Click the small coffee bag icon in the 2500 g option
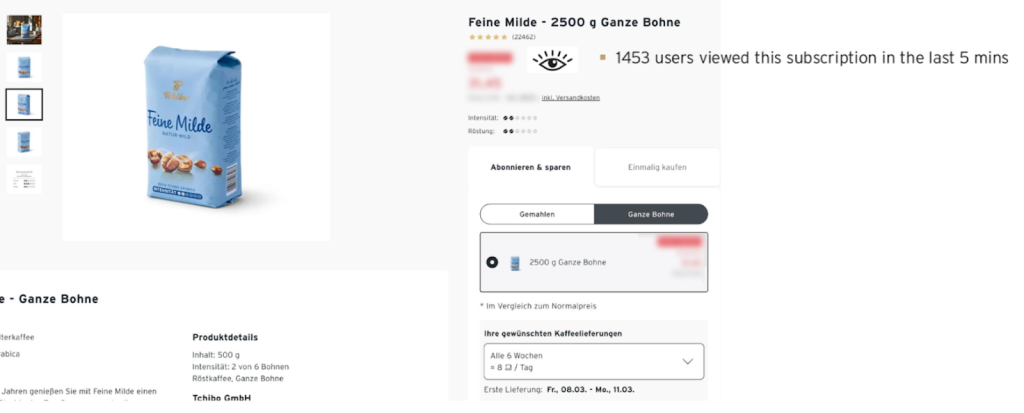The image size is (1024, 413). 515,263
